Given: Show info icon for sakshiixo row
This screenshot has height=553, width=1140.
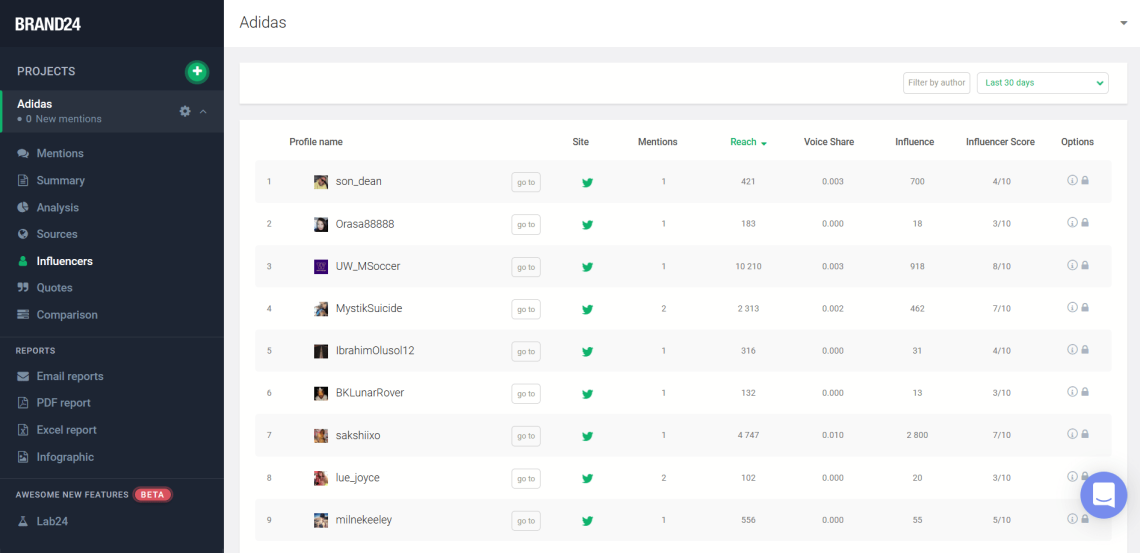Looking at the screenshot, I should [x=1072, y=434].
